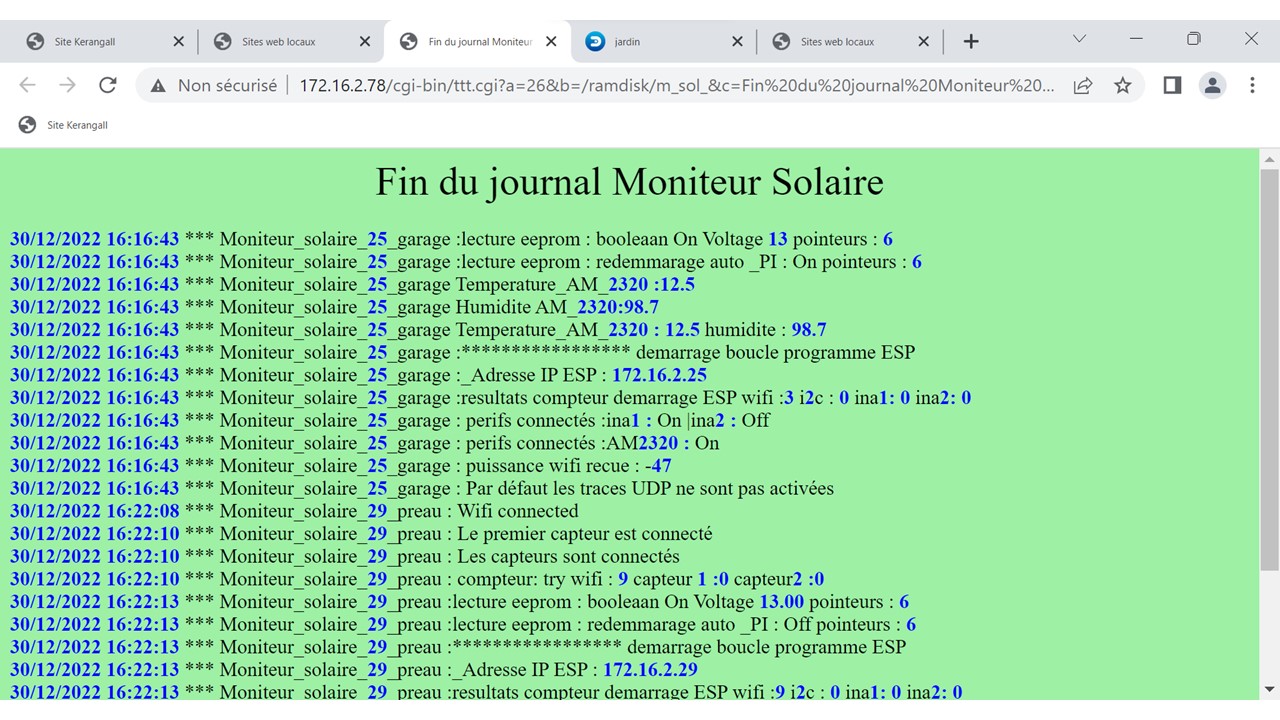The height and width of the screenshot is (720, 1280).
Task: Bookmark this page with the star icon
Action: coord(1123,86)
